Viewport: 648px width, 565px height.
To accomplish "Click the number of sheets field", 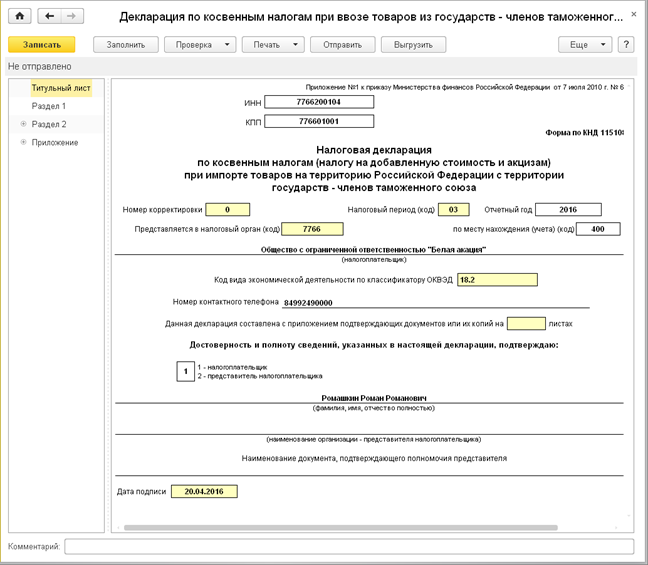I will 526,324.
